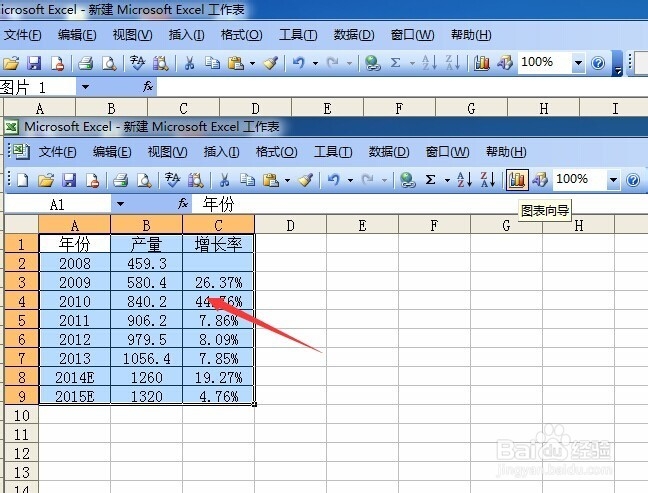
Task: Select cell containing 产量
Action: (x=146, y=244)
